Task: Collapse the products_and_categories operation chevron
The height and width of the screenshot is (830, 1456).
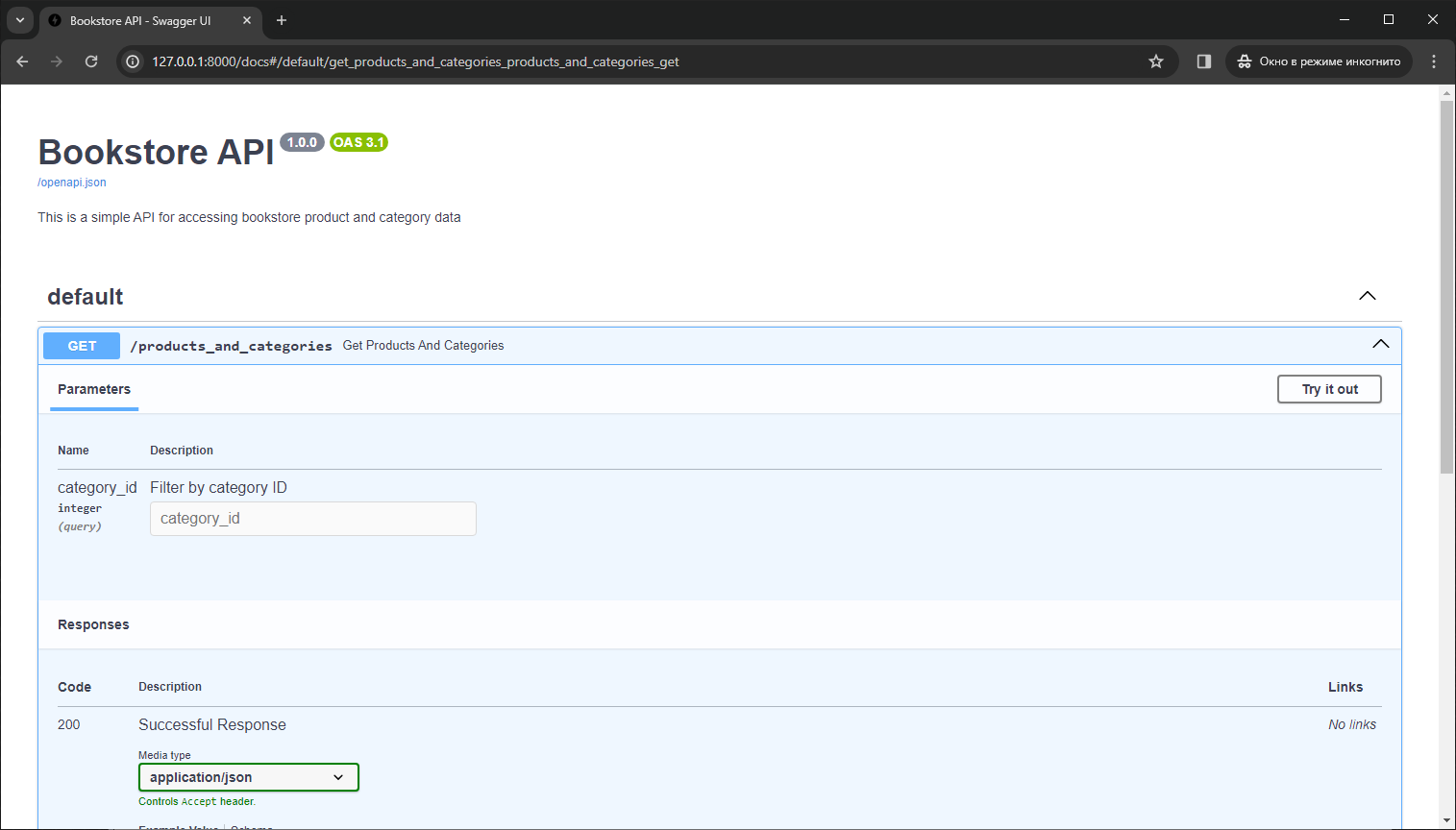Action: pyautogui.click(x=1380, y=343)
